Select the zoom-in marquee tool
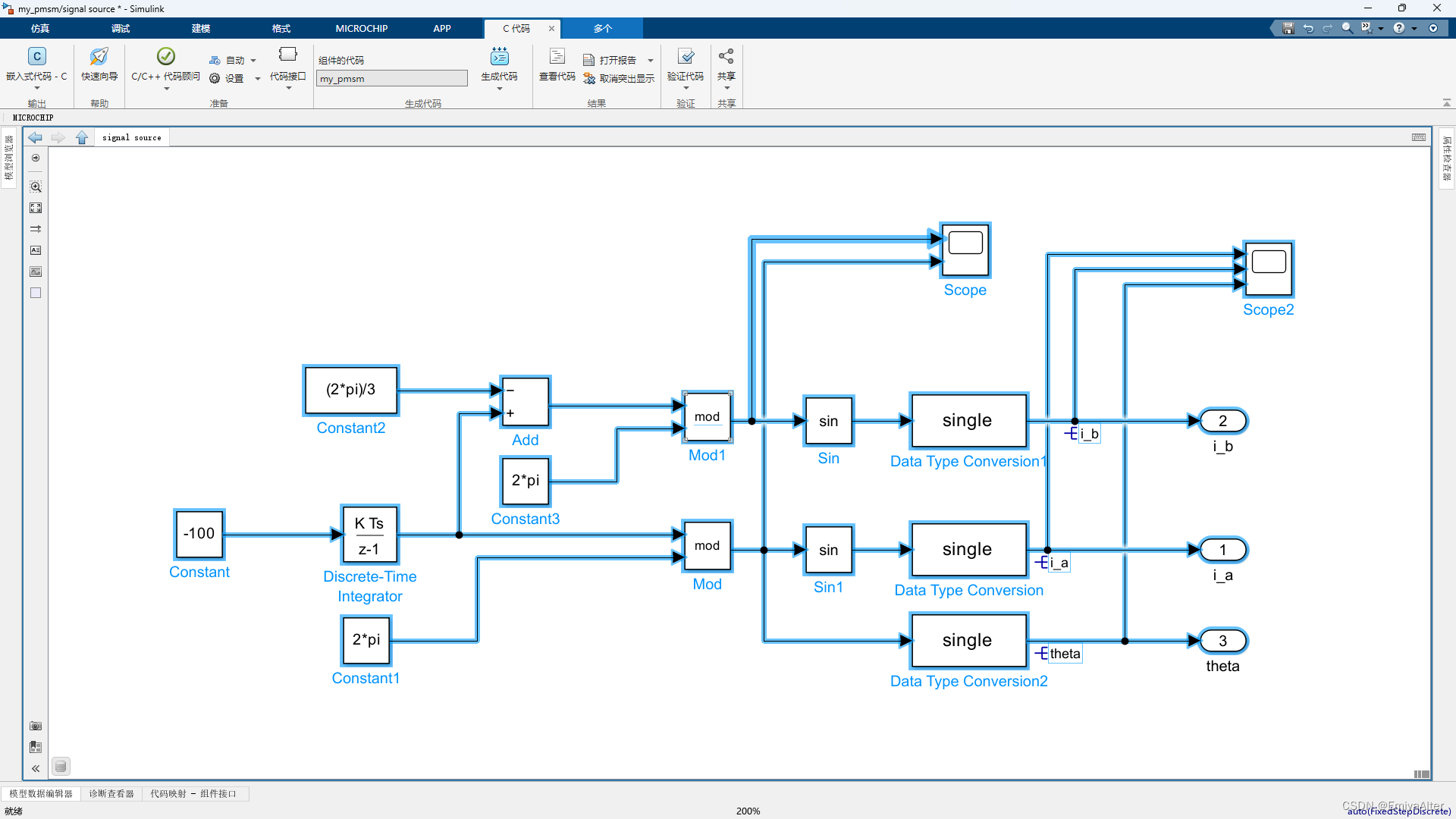This screenshot has height=819, width=1456. 36,187
